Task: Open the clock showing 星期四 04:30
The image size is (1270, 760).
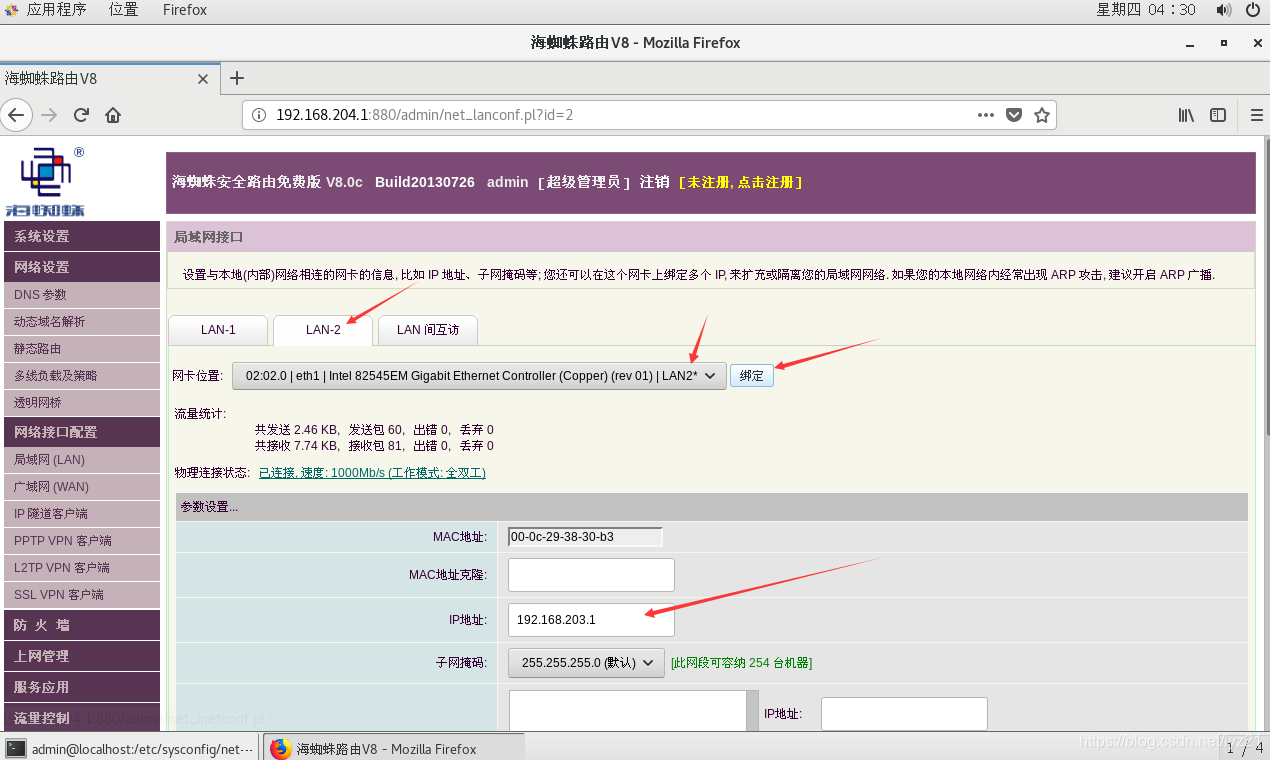Action: tap(1146, 10)
